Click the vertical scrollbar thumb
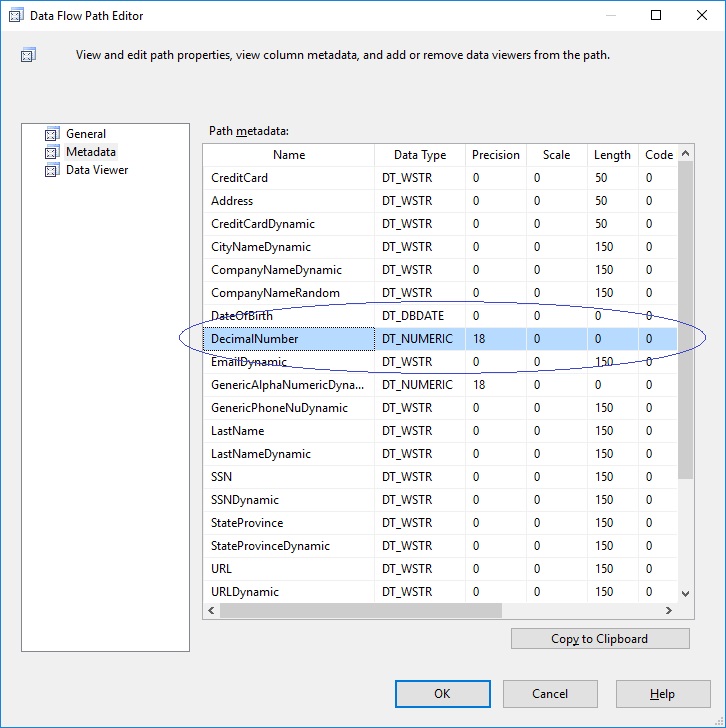Image resolution: width=726 pixels, height=728 pixels. (x=685, y=320)
